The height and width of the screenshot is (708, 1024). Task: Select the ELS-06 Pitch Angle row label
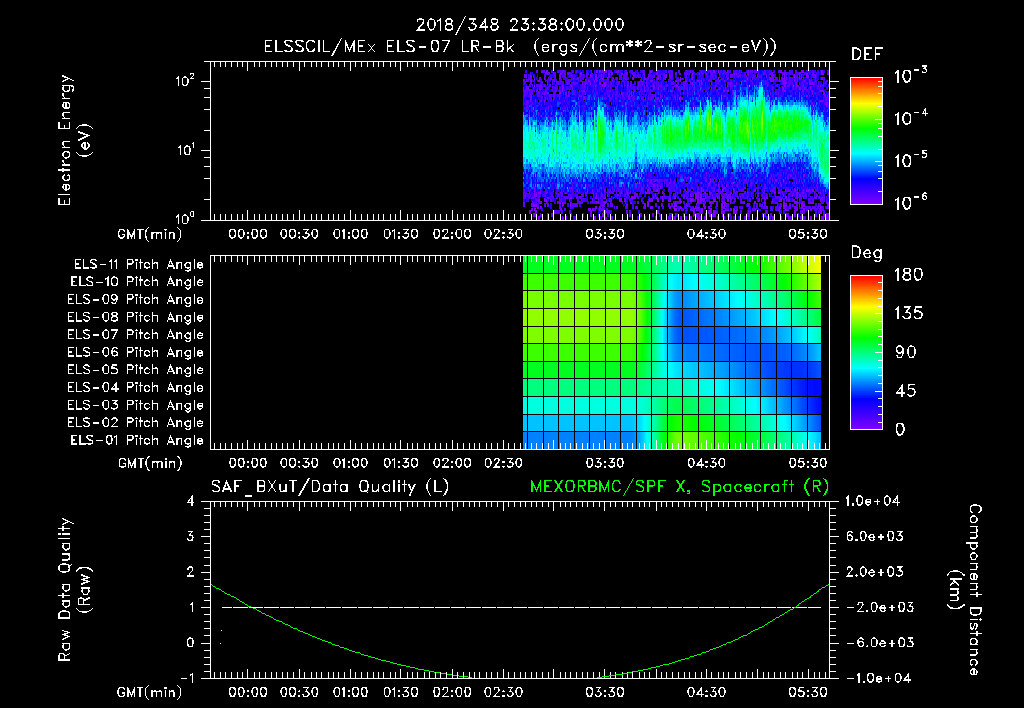(x=136, y=353)
